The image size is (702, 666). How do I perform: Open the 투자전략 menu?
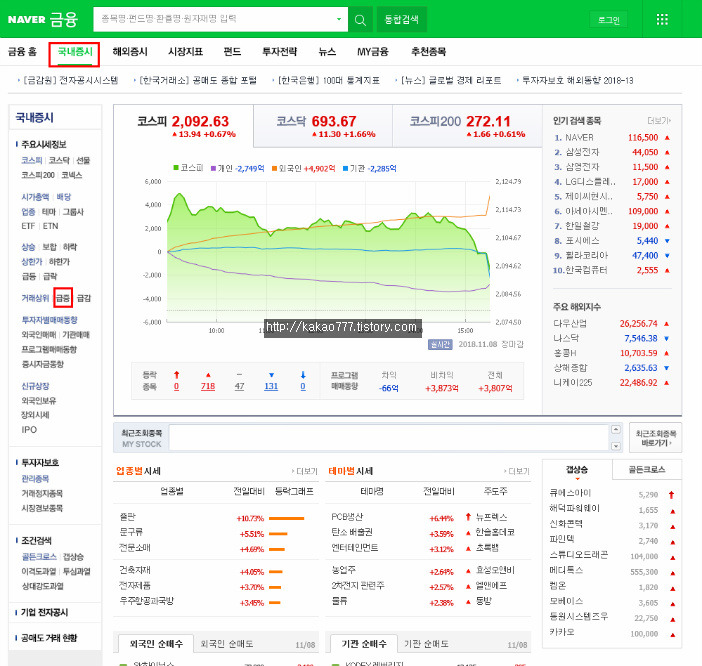click(x=279, y=52)
